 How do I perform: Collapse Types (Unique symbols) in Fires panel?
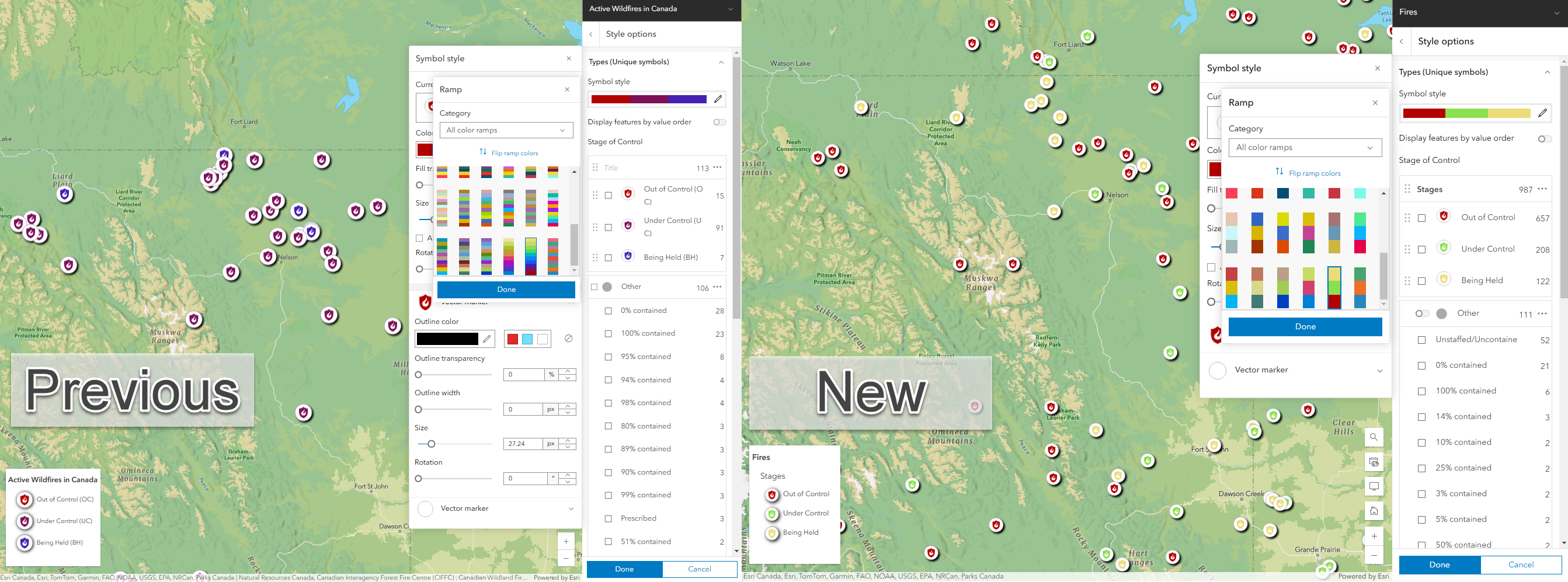click(x=1547, y=72)
